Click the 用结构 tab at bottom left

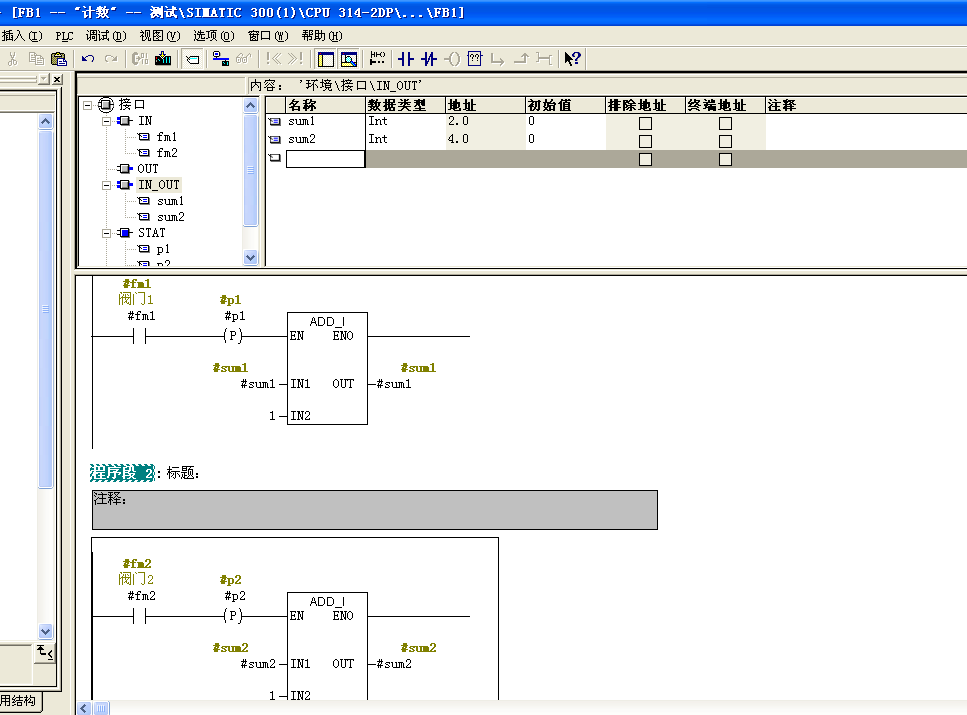[x=19, y=701]
